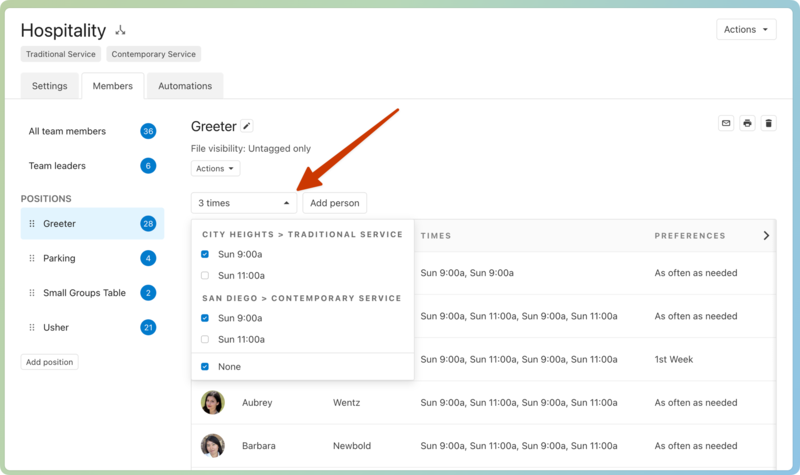The height and width of the screenshot is (475, 800).
Task: Click the Add person button
Action: point(334,203)
